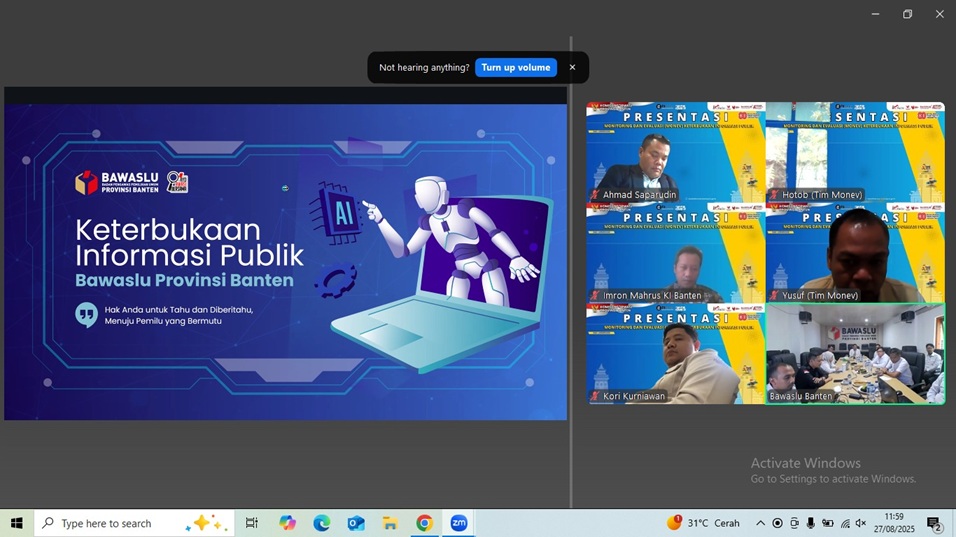
Task: Open the Windows Start menu
Action: (x=16, y=523)
